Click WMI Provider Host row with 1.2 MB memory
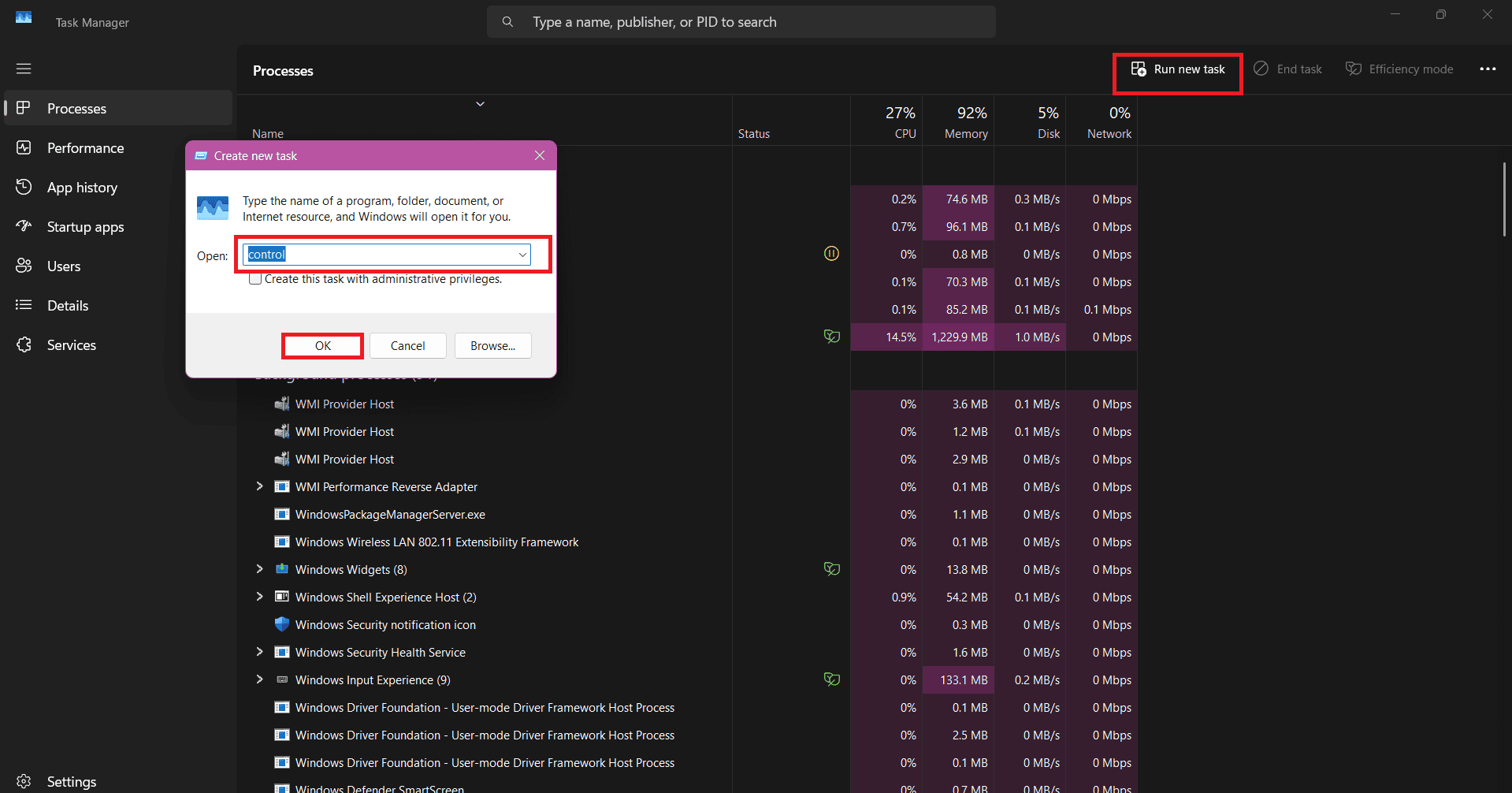This screenshot has width=1512, height=793. click(x=687, y=431)
